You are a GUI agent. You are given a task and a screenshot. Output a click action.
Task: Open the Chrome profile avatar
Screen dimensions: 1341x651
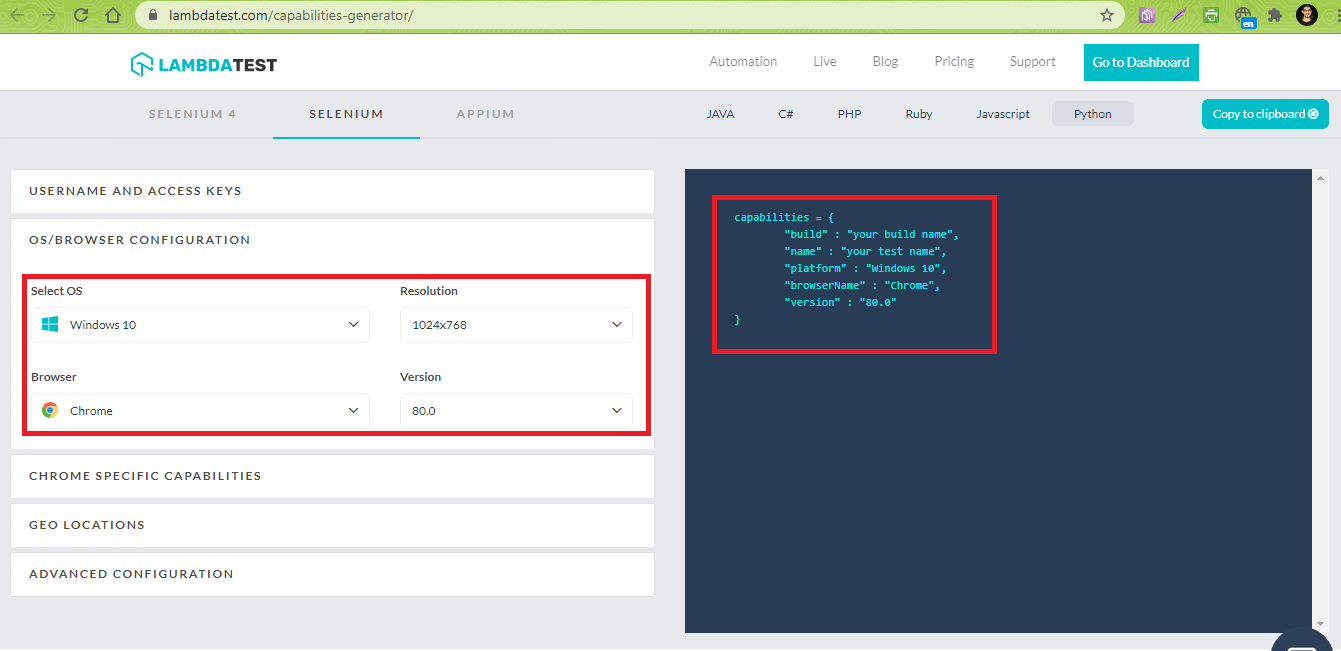[x=1307, y=15]
